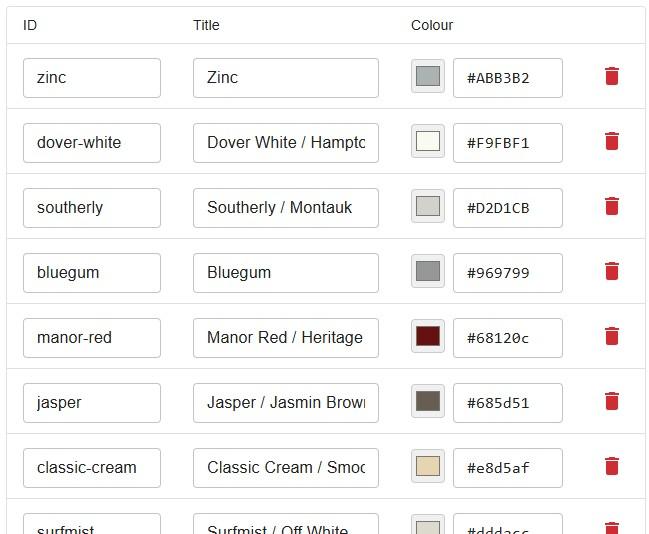Open colour picker for Jasper swatch
The width and height of the screenshot is (649, 534).
point(428,401)
